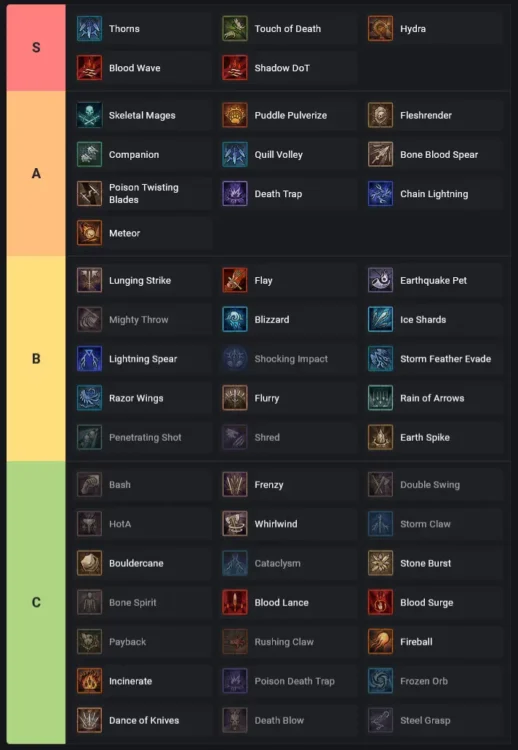Open the Storm Feather Evade build
The height and width of the screenshot is (750, 518).
[x=433, y=359]
